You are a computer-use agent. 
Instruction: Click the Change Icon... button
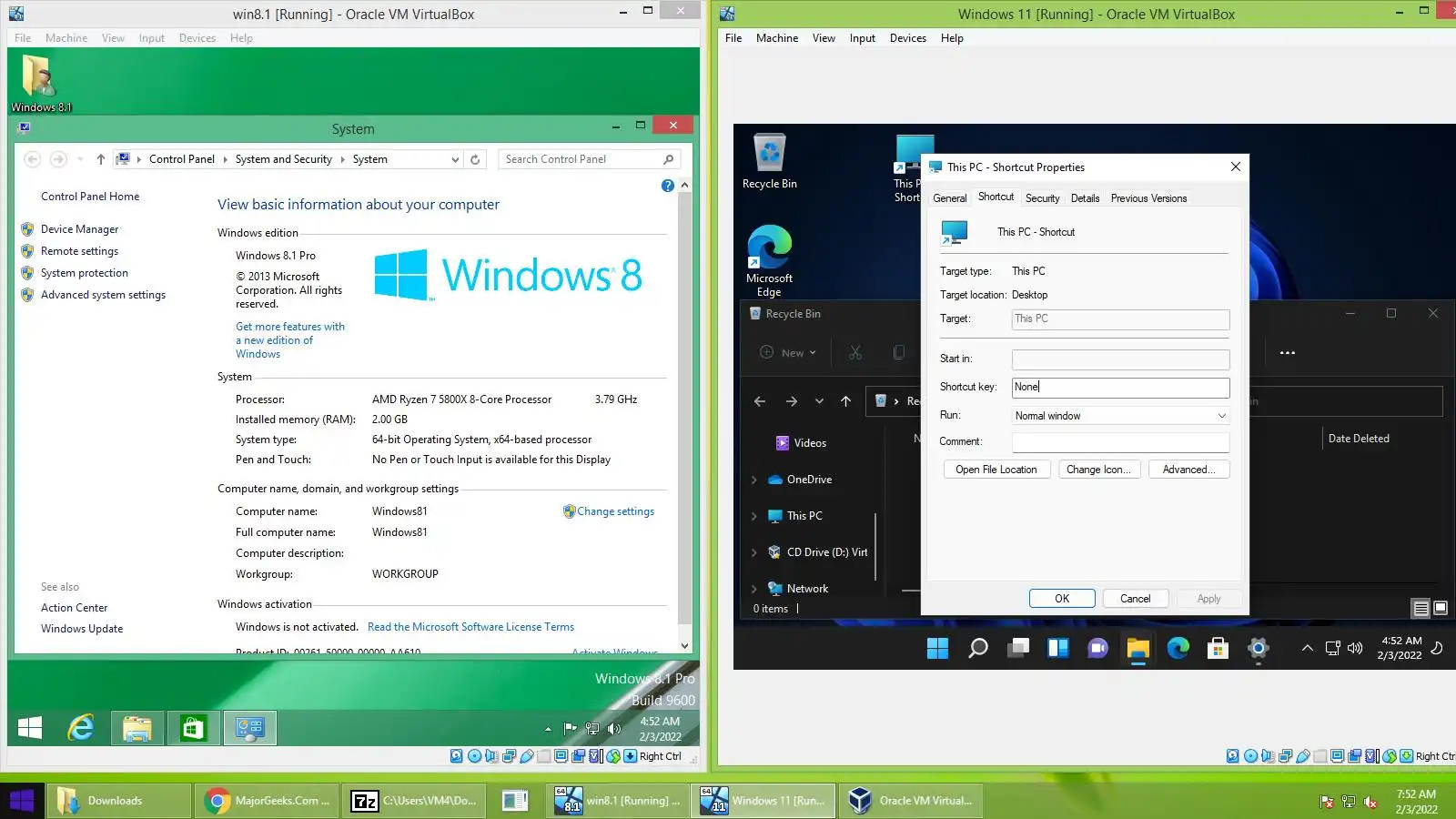[1099, 470]
